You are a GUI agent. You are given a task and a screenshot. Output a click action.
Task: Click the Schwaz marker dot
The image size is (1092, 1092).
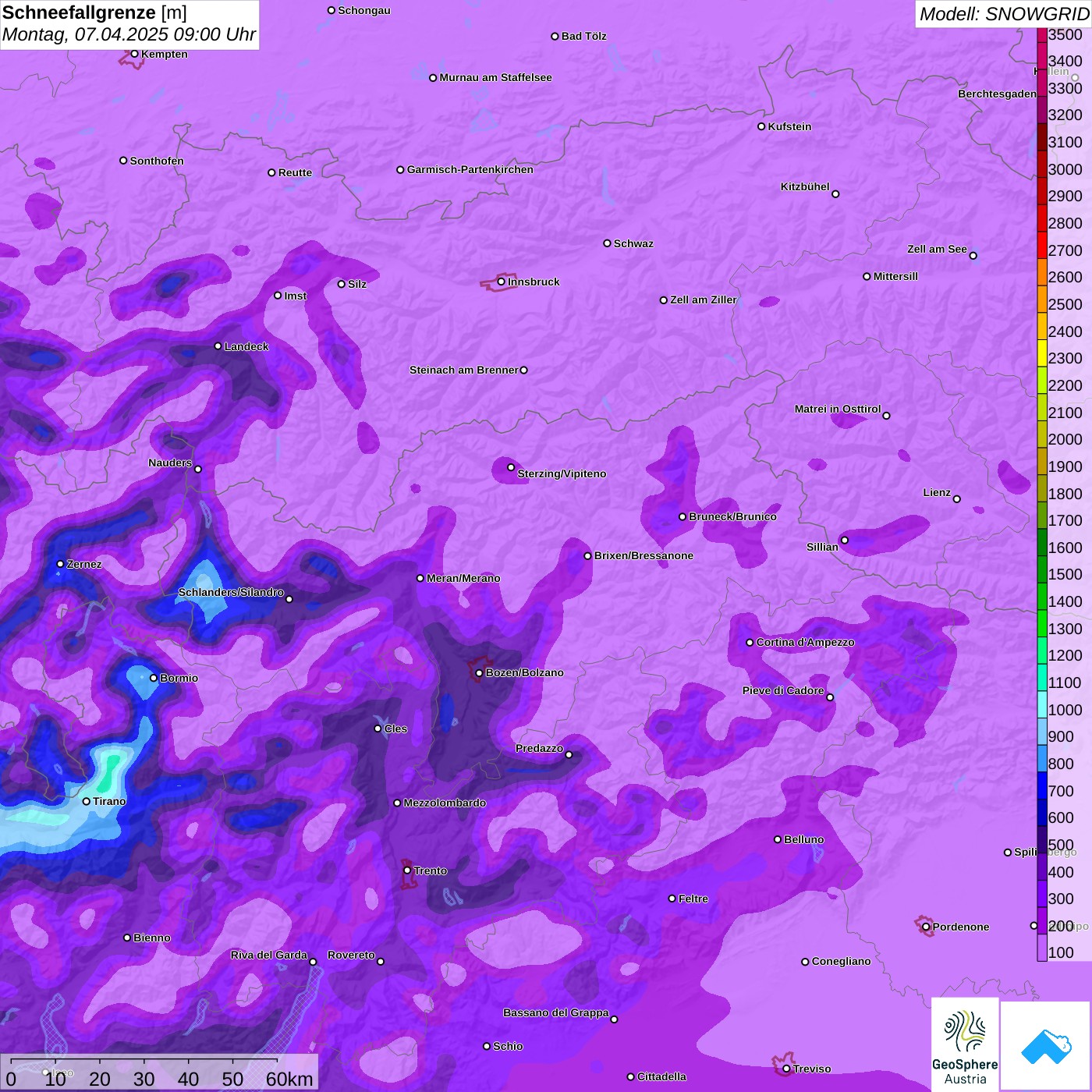(608, 243)
